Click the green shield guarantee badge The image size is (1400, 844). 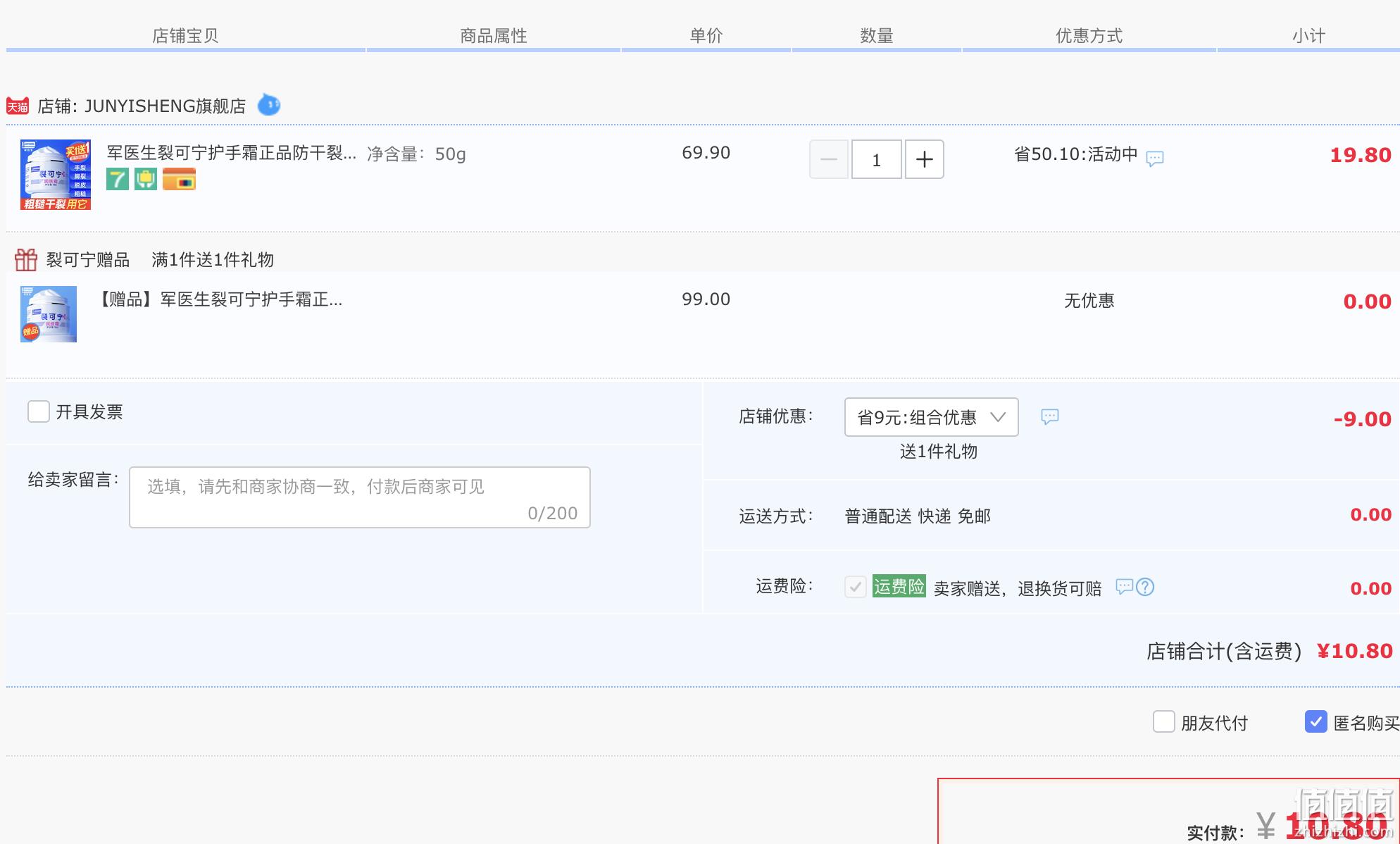[x=146, y=179]
